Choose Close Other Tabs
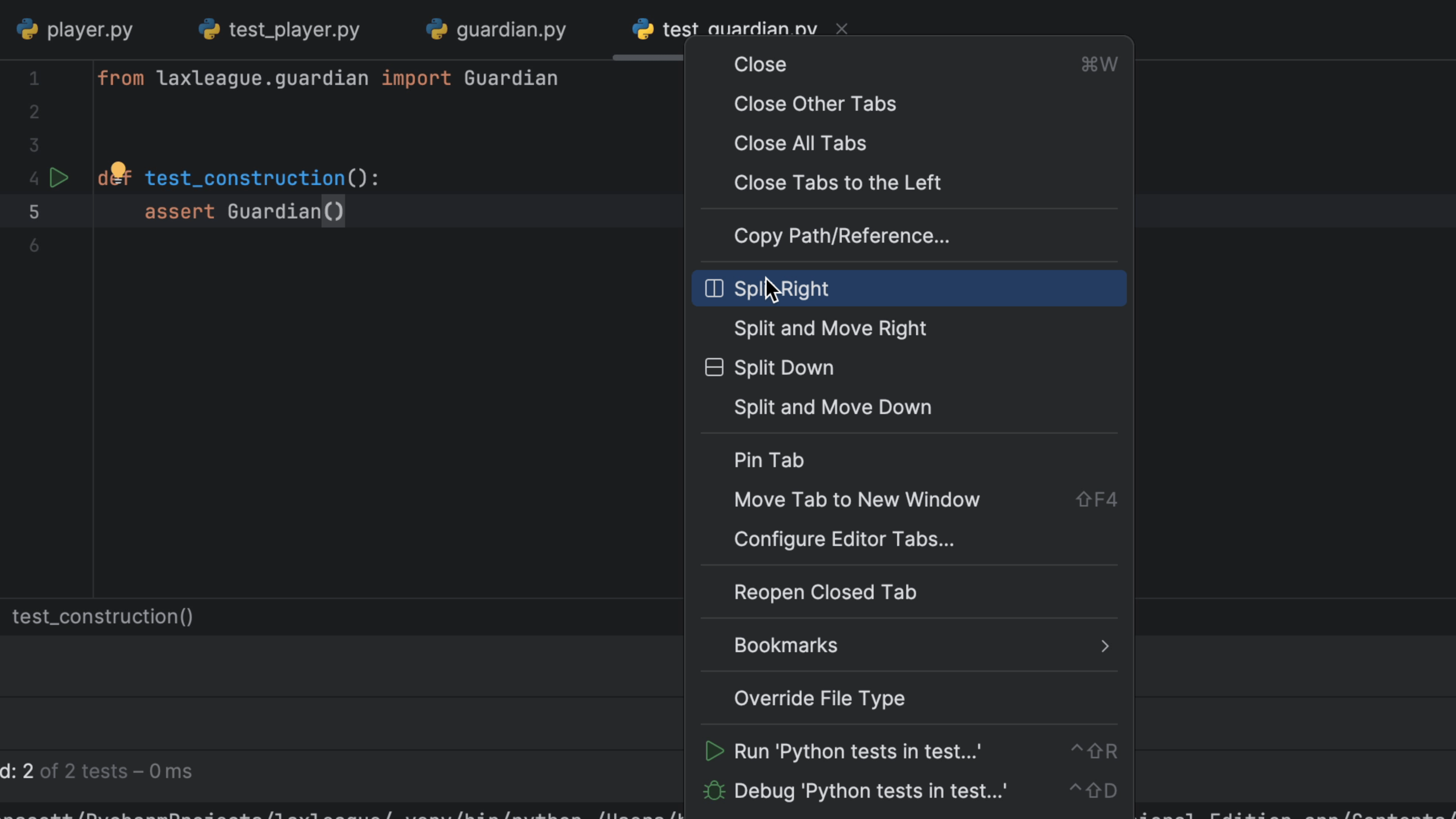This screenshot has height=819, width=1456. 814,104
